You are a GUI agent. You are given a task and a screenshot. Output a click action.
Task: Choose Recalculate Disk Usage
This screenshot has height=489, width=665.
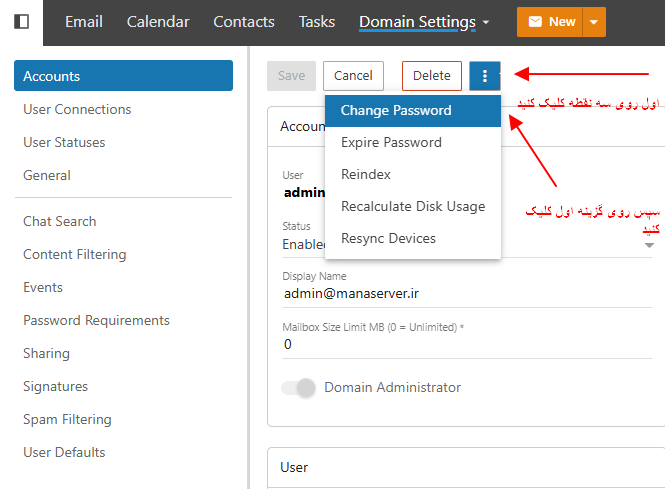click(413, 207)
